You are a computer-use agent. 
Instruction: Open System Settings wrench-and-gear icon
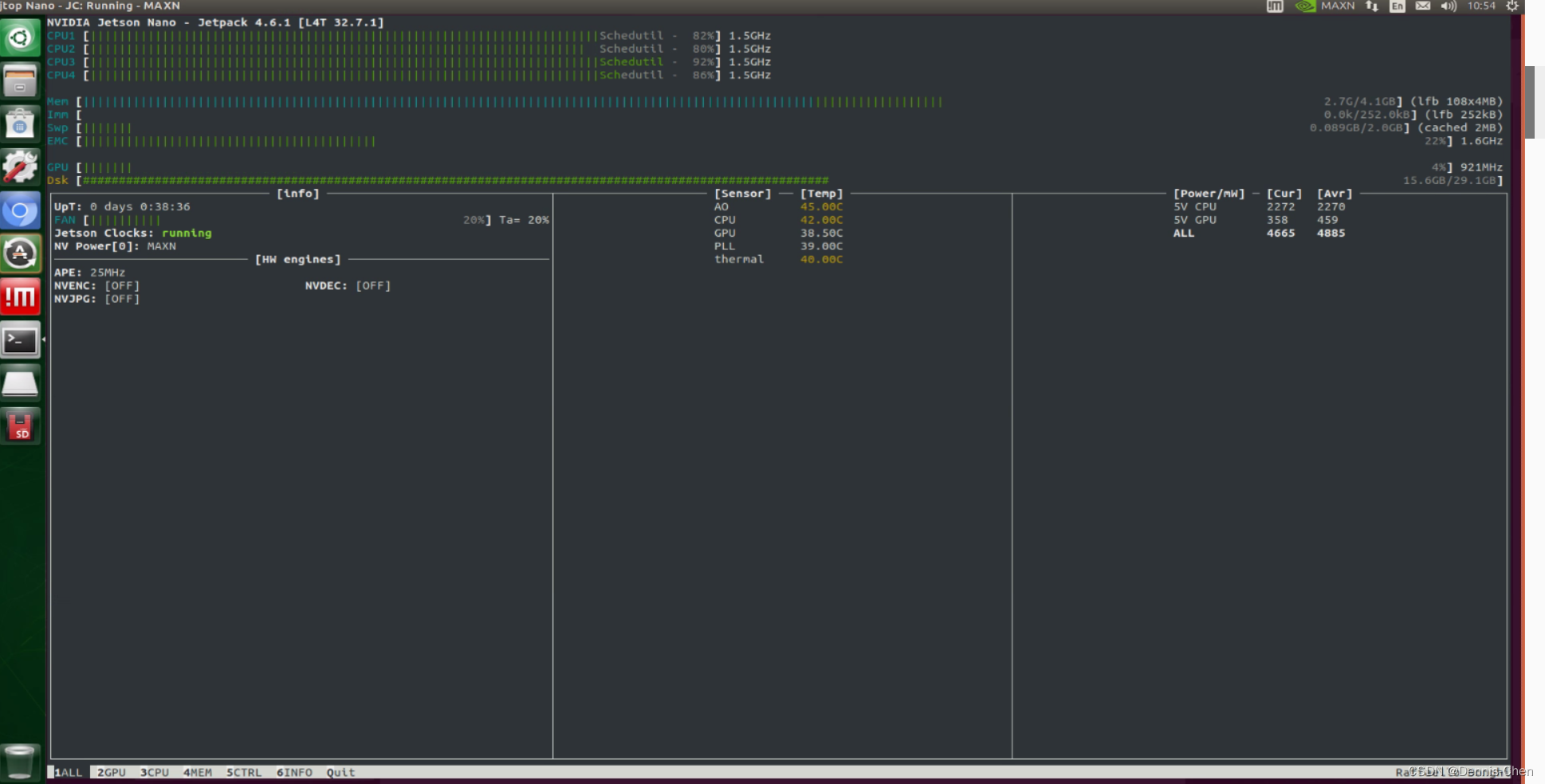pos(20,167)
